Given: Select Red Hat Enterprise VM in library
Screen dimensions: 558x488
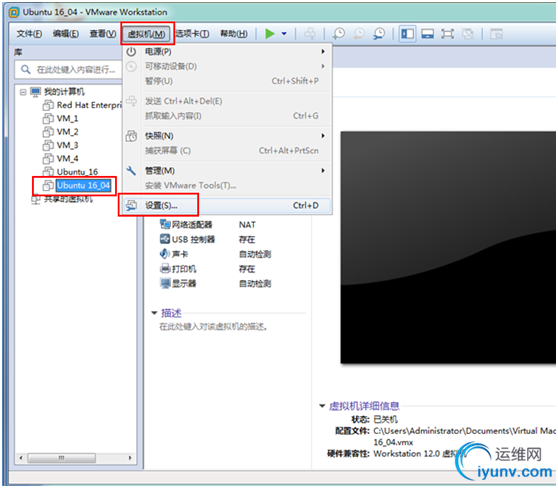Looking at the screenshot, I should click(89, 105).
